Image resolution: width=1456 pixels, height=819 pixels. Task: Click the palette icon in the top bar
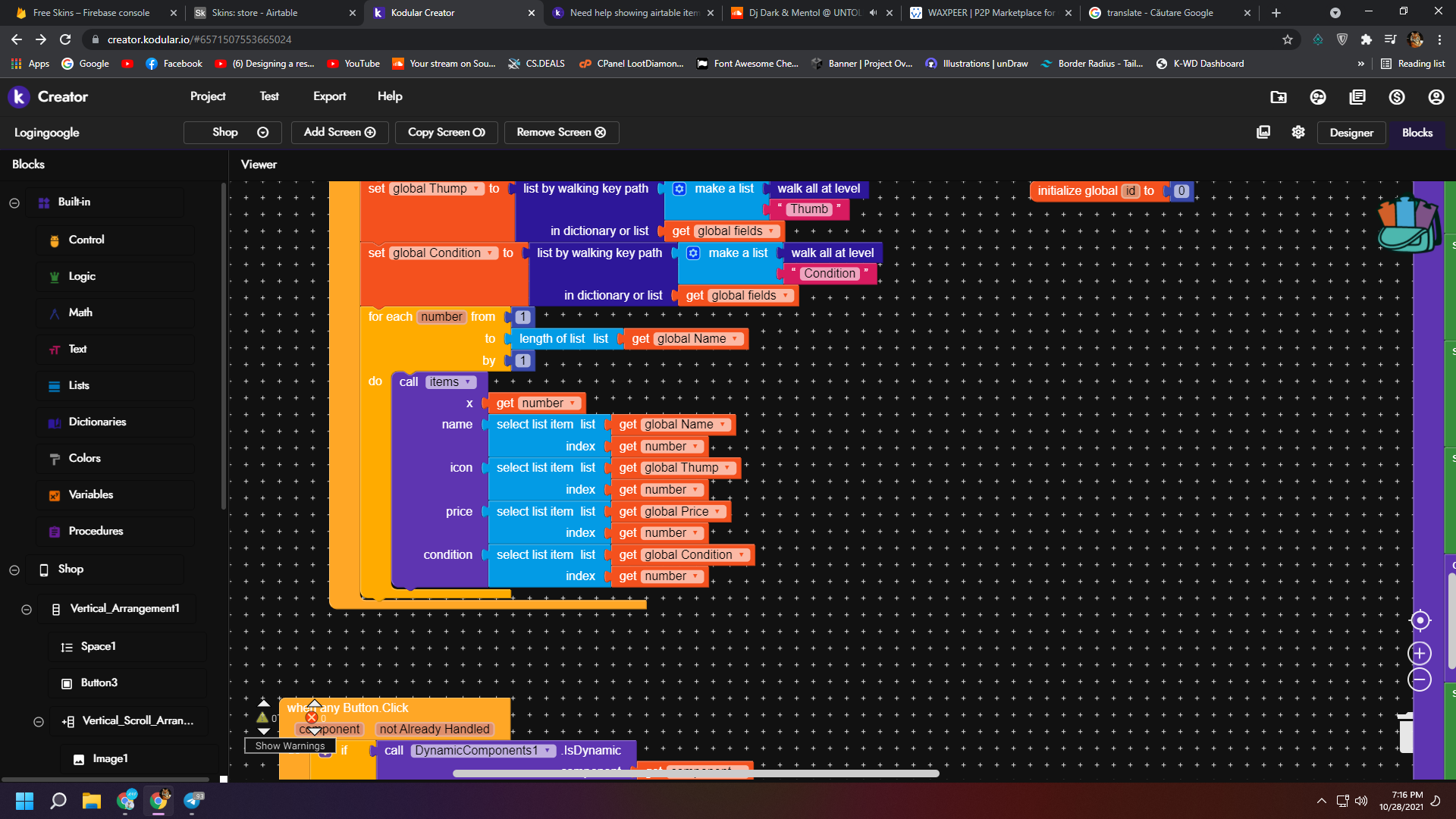pyautogui.click(x=1318, y=97)
